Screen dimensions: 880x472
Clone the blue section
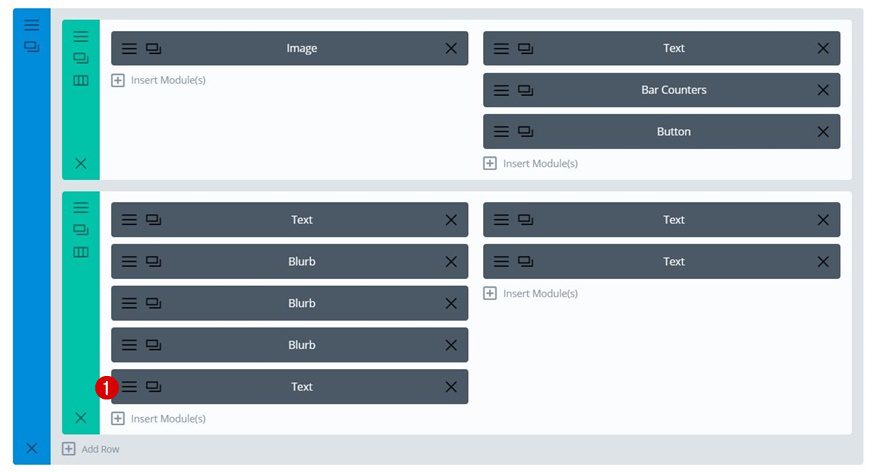pyautogui.click(x=31, y=46)
